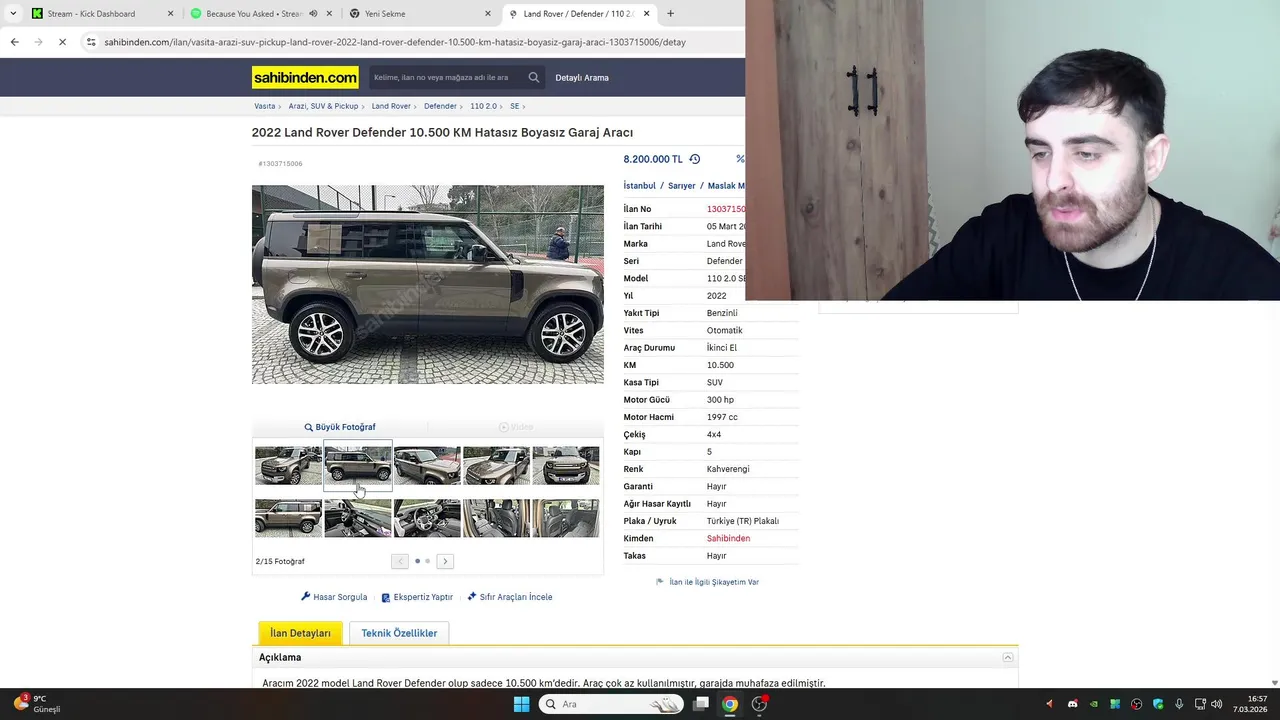Mute audio on the Because You Asked tab
Image resolution: width=1280 pixels, height=720 pixels.
click(x=313, y=14)
